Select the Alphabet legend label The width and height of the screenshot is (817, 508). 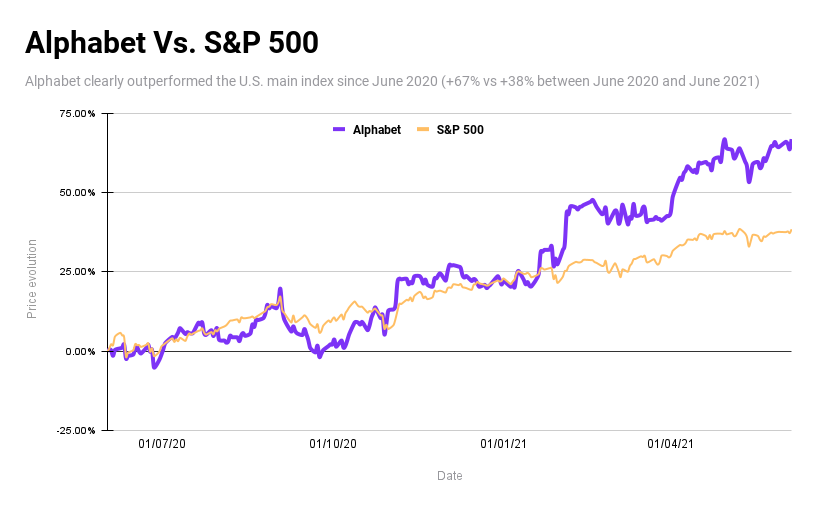[377, 130]
